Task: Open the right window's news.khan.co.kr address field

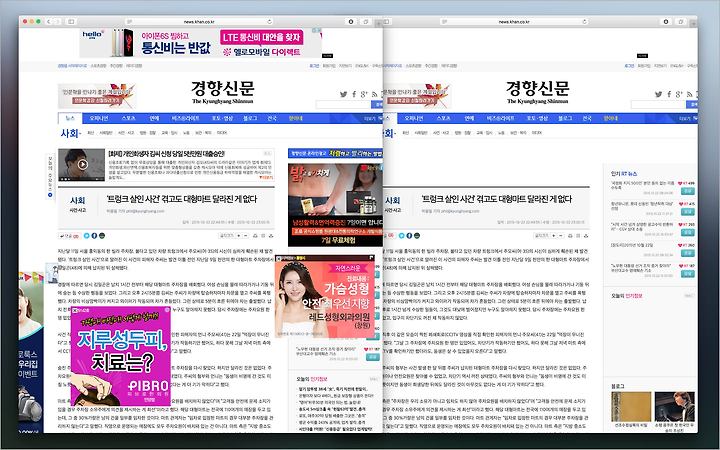Action: coord(514,22)
